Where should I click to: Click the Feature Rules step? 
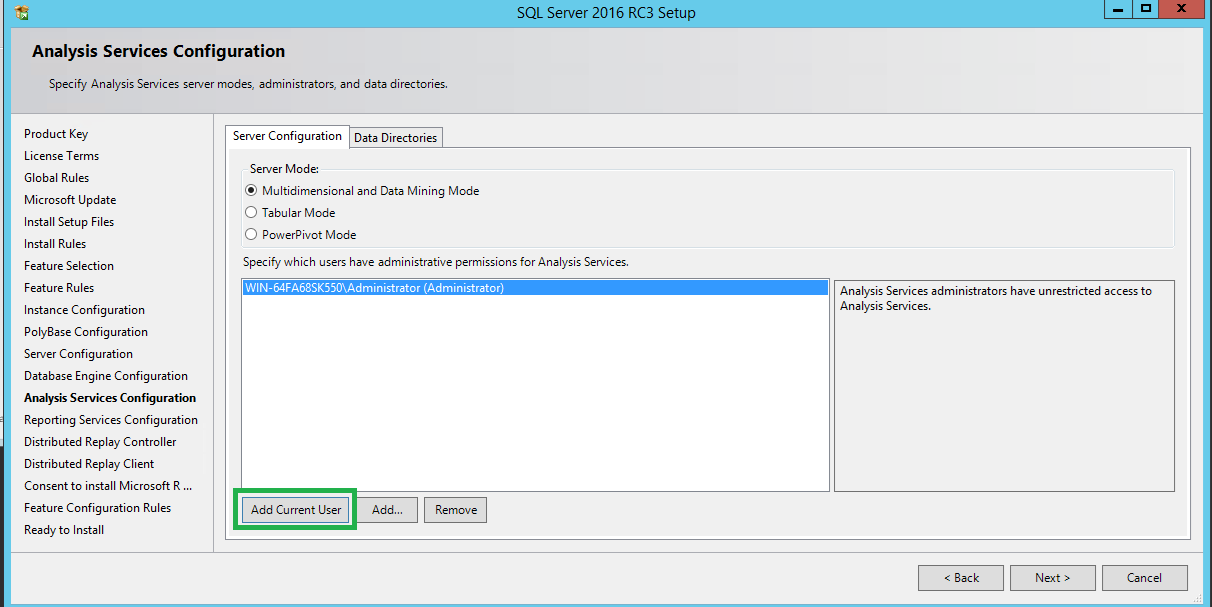tap(59, 288)
